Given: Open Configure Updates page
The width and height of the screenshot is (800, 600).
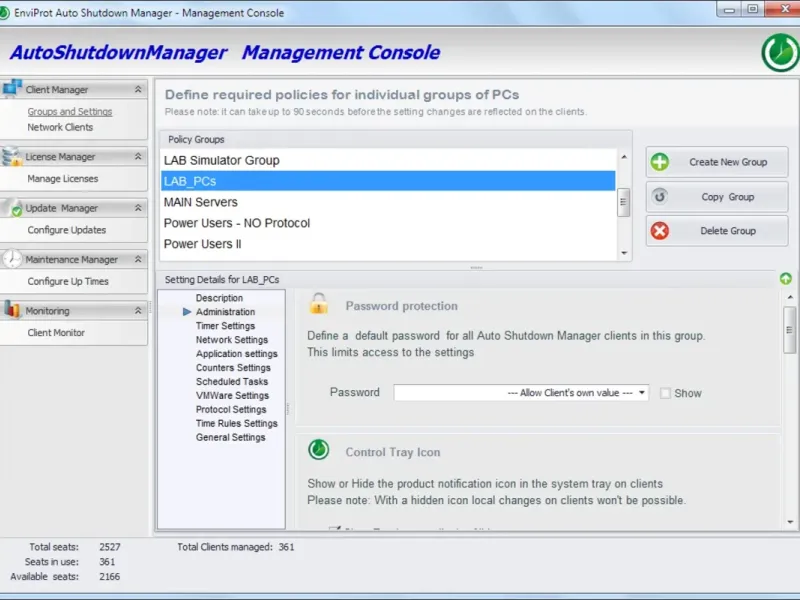Looking at the screenshot, I should (x=67, y=230).
